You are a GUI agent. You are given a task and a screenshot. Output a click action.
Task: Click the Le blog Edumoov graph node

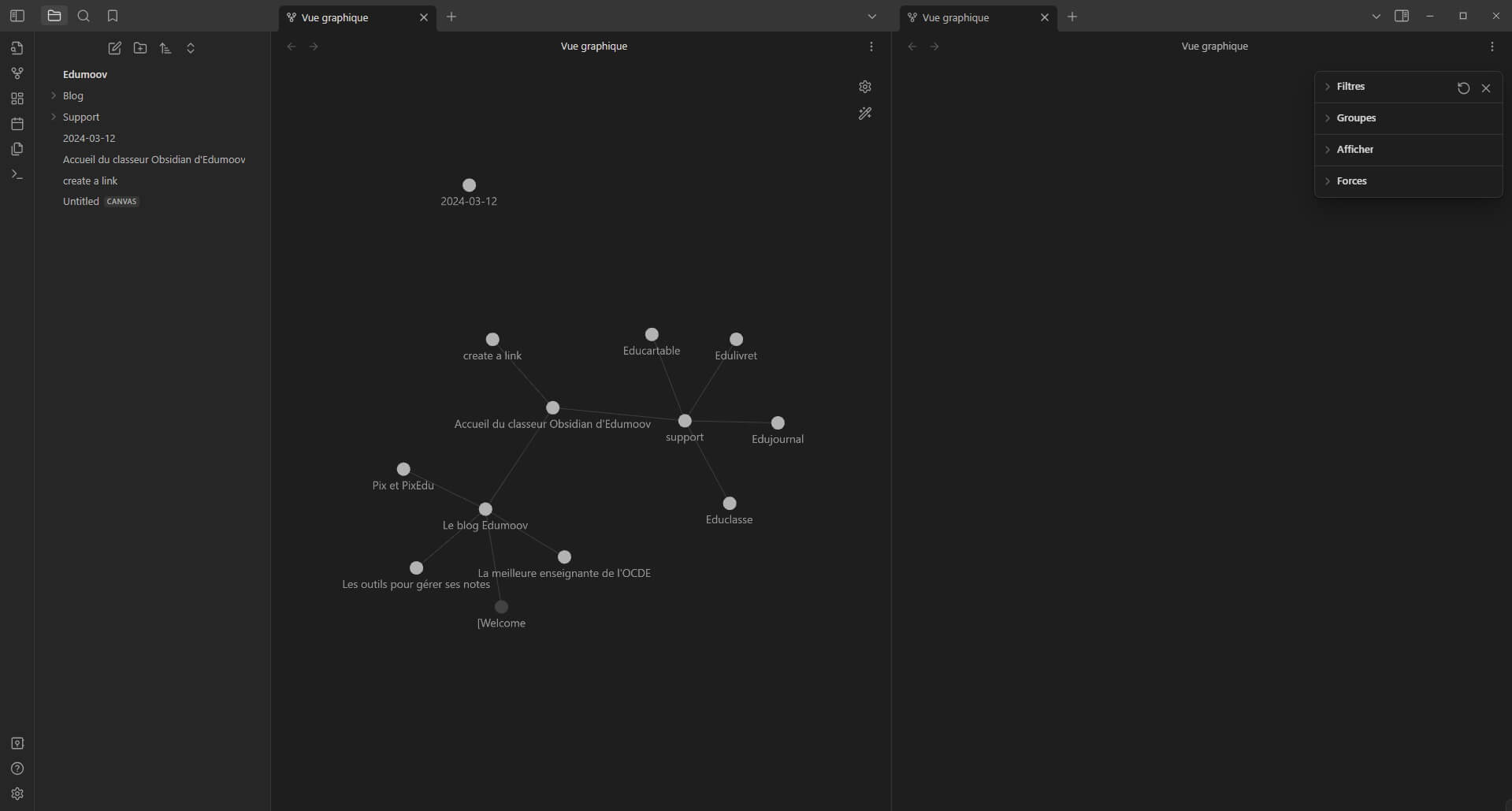click(x=485, y=509)
